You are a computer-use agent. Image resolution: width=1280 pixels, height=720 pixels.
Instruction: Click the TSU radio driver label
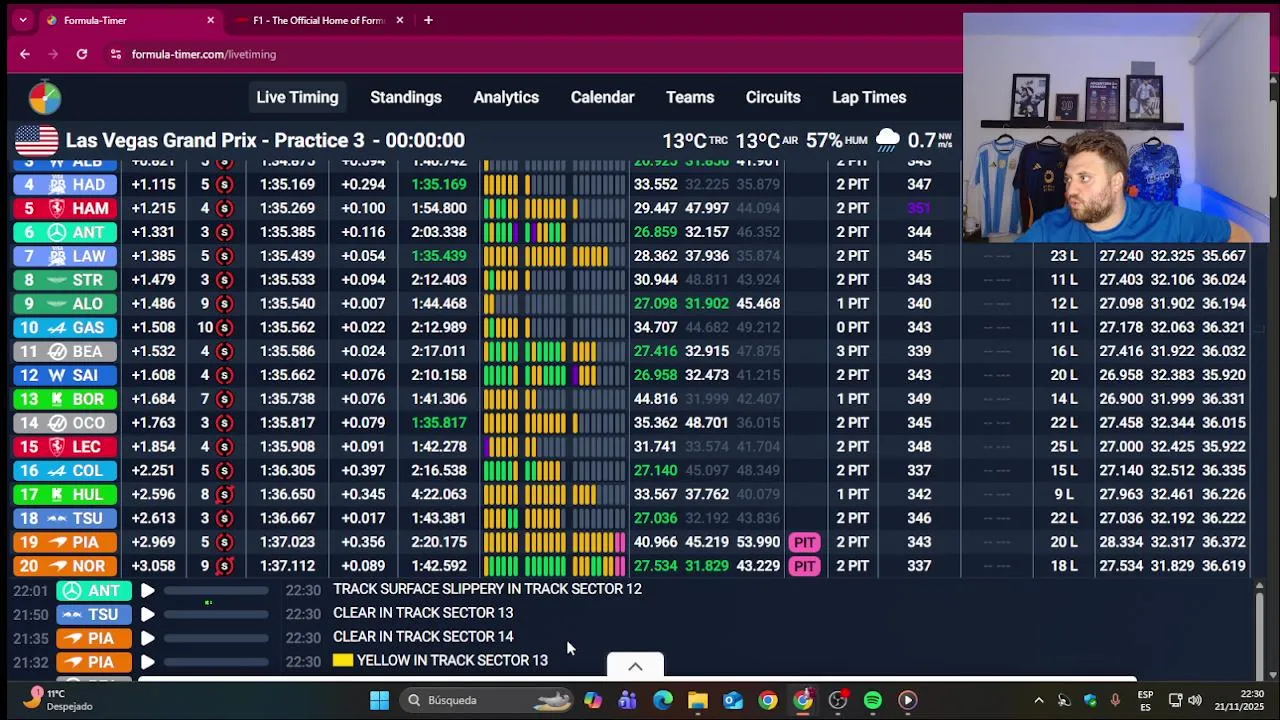93,615
